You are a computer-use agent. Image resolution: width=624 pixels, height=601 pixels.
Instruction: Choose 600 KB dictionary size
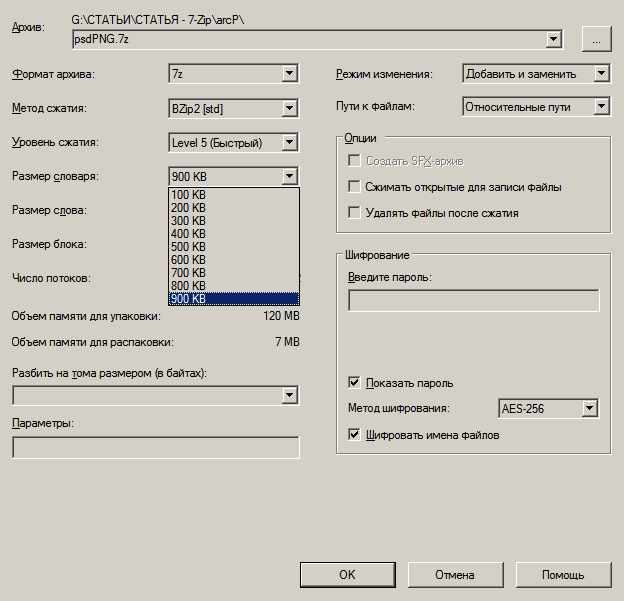click(234, 260)
